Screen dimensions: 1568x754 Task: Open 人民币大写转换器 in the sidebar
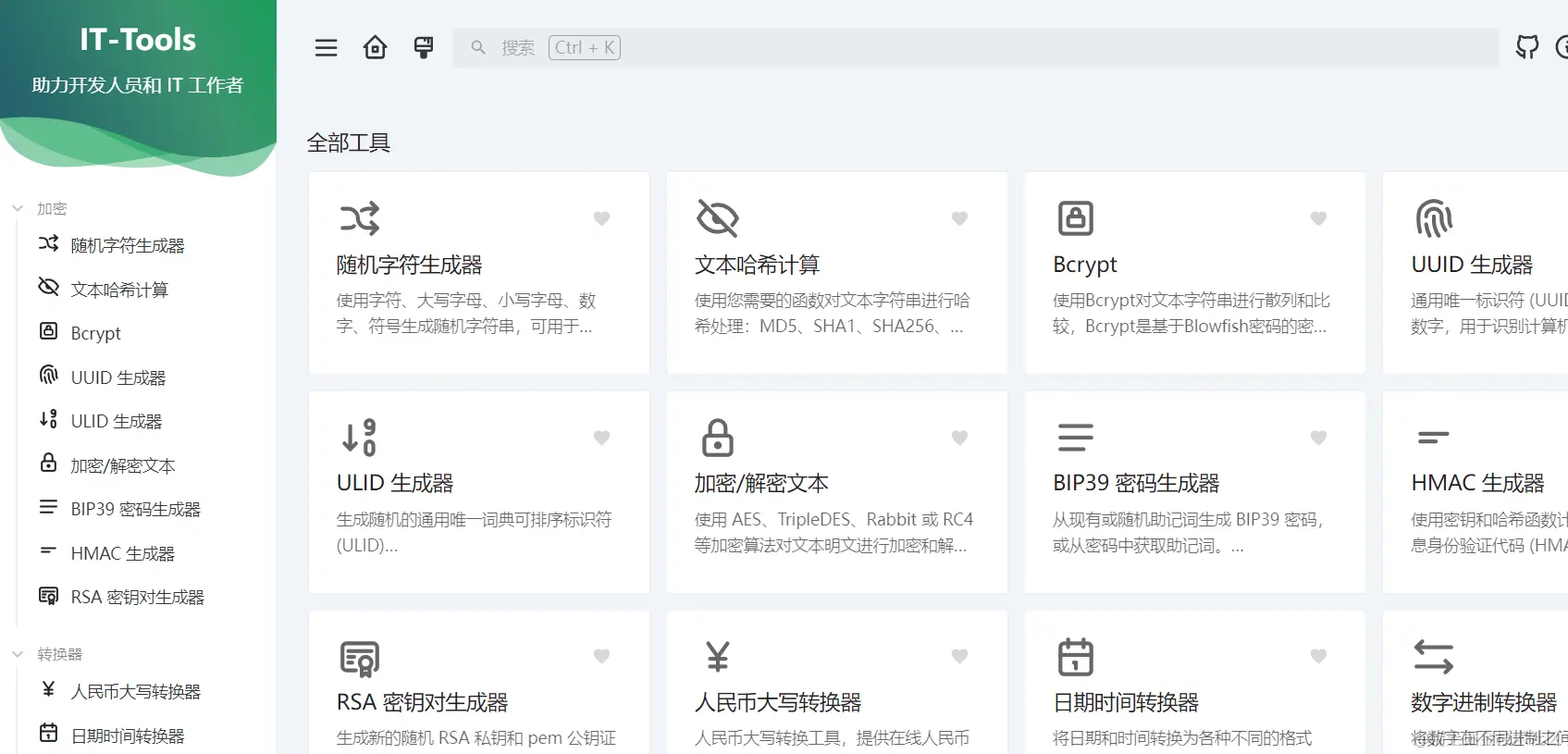[x=136, y=691]
